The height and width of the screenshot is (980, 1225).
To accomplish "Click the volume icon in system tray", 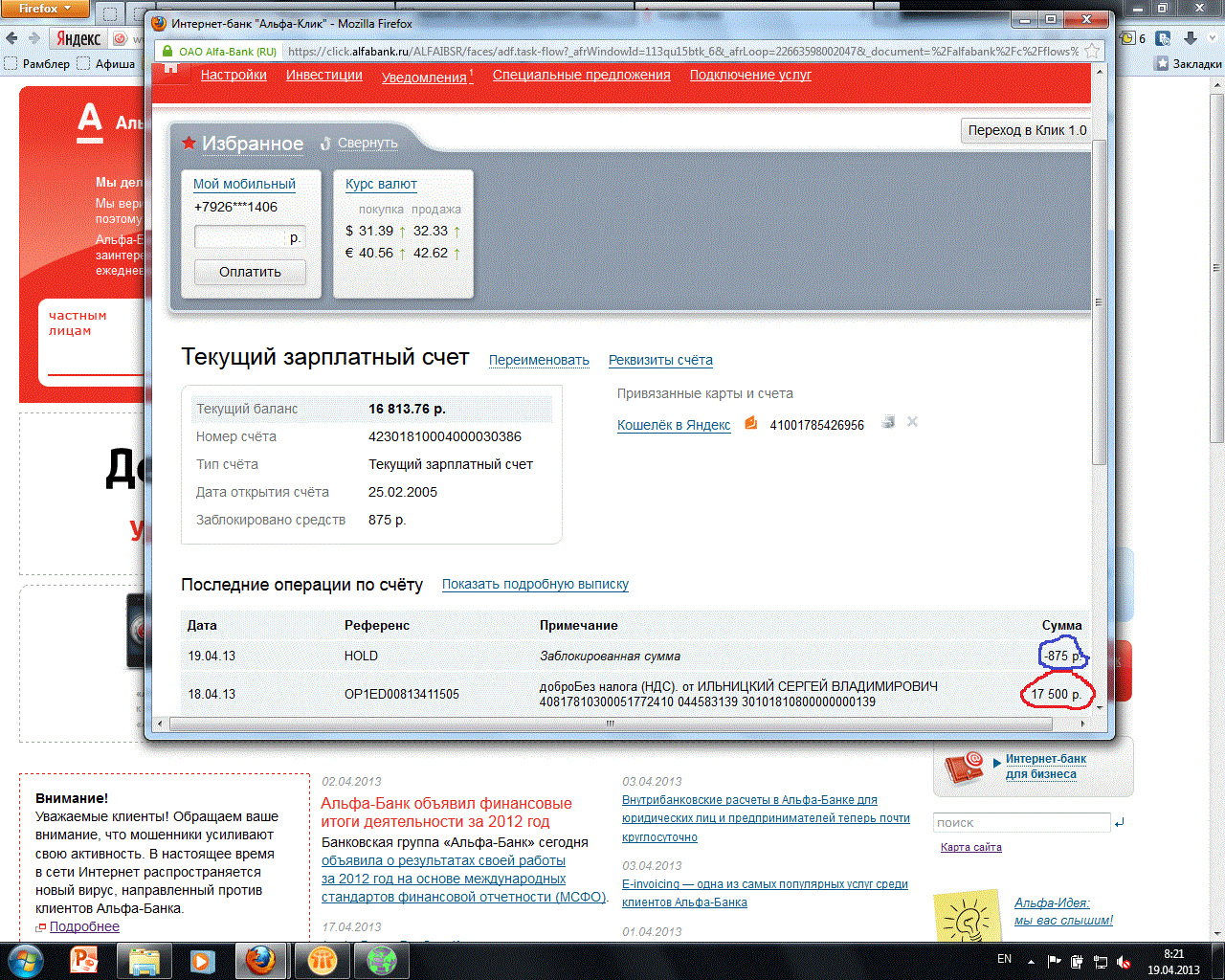I will [x=1124, y=961].
